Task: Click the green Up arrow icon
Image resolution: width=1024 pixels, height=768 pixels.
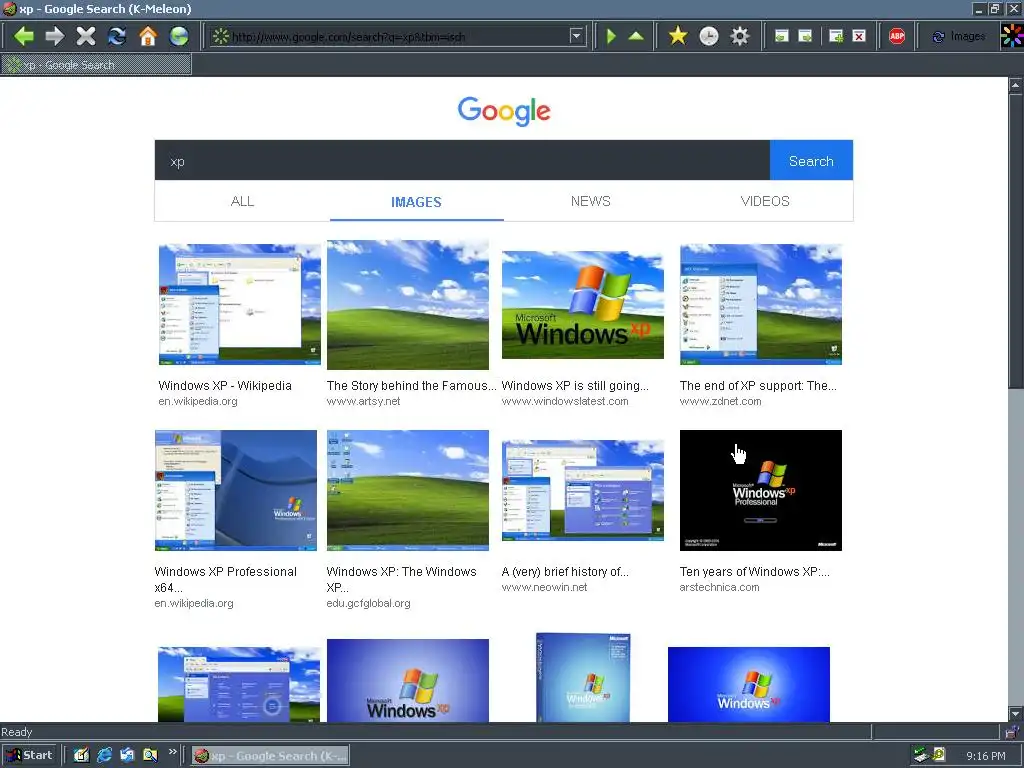Action: tap(636, 36)
